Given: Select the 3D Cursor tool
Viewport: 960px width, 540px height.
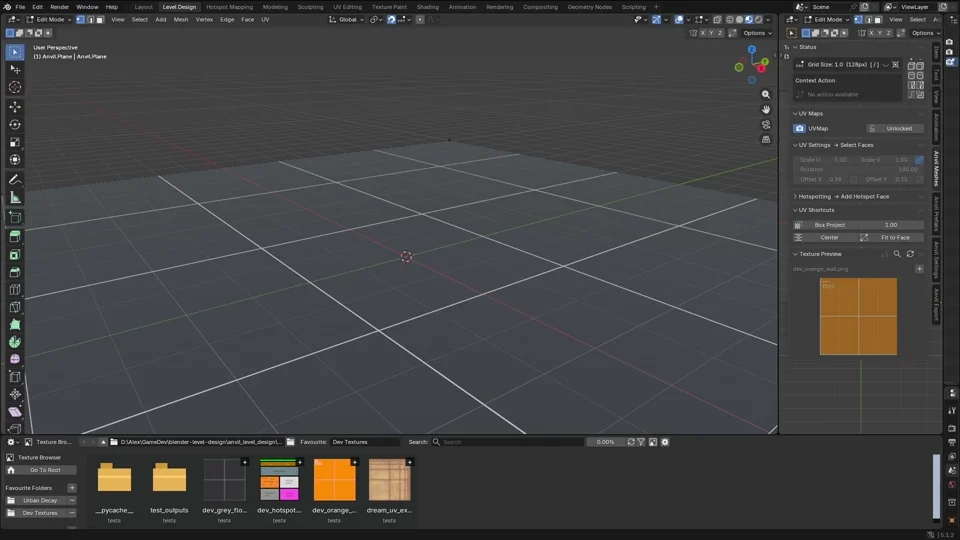Looking at the screenshot, I should click(x=15, y=88).
